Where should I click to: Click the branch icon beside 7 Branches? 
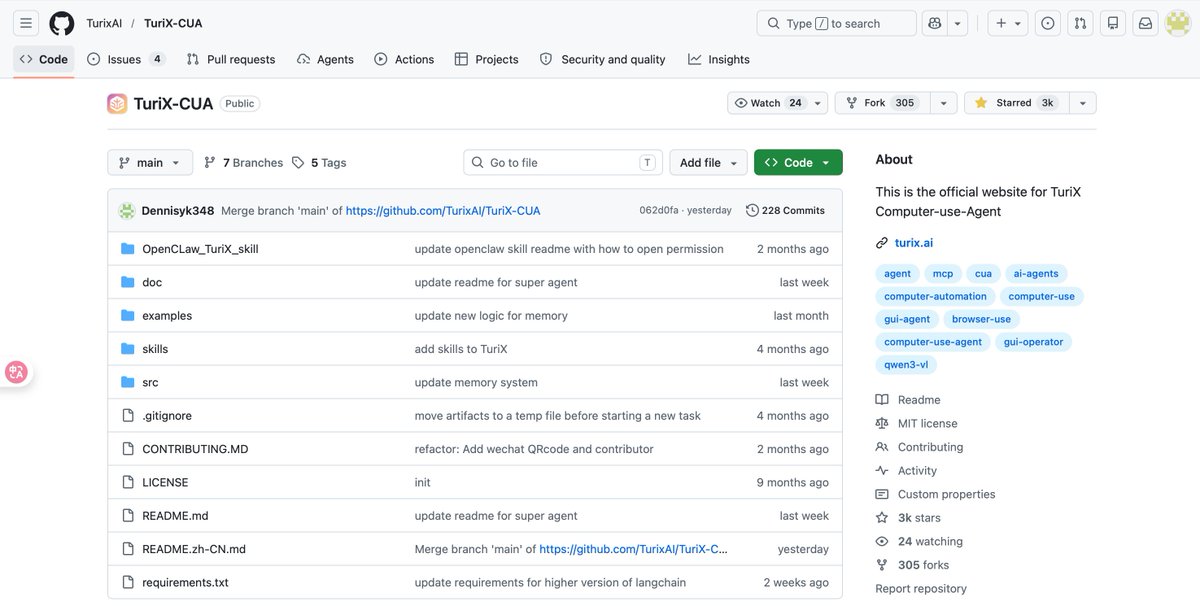[x=210, y=162]
